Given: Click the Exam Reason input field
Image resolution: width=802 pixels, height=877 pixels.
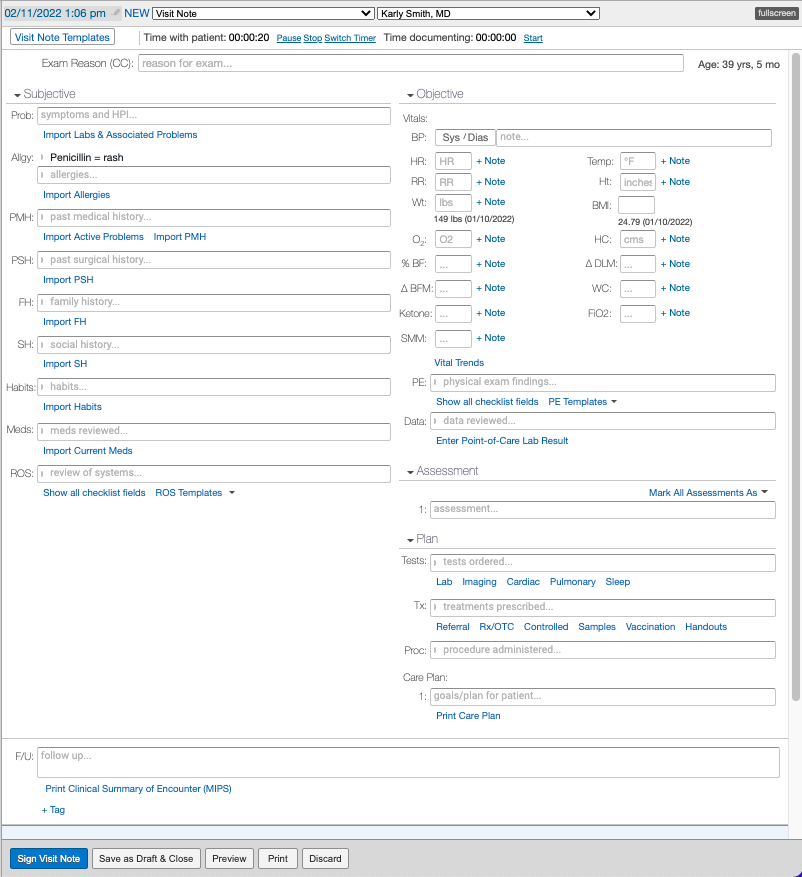Looking at the screenshot, I should (x=411, y=63).
